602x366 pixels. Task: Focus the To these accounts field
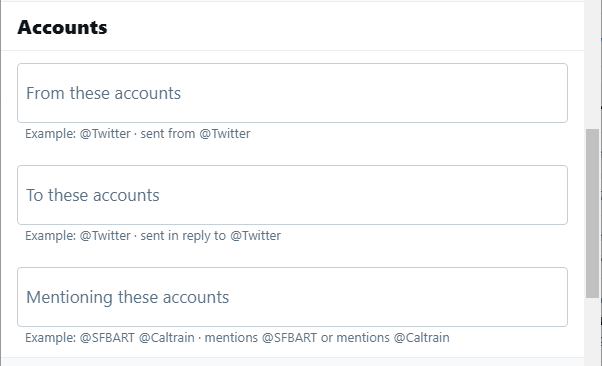point(292,195)
